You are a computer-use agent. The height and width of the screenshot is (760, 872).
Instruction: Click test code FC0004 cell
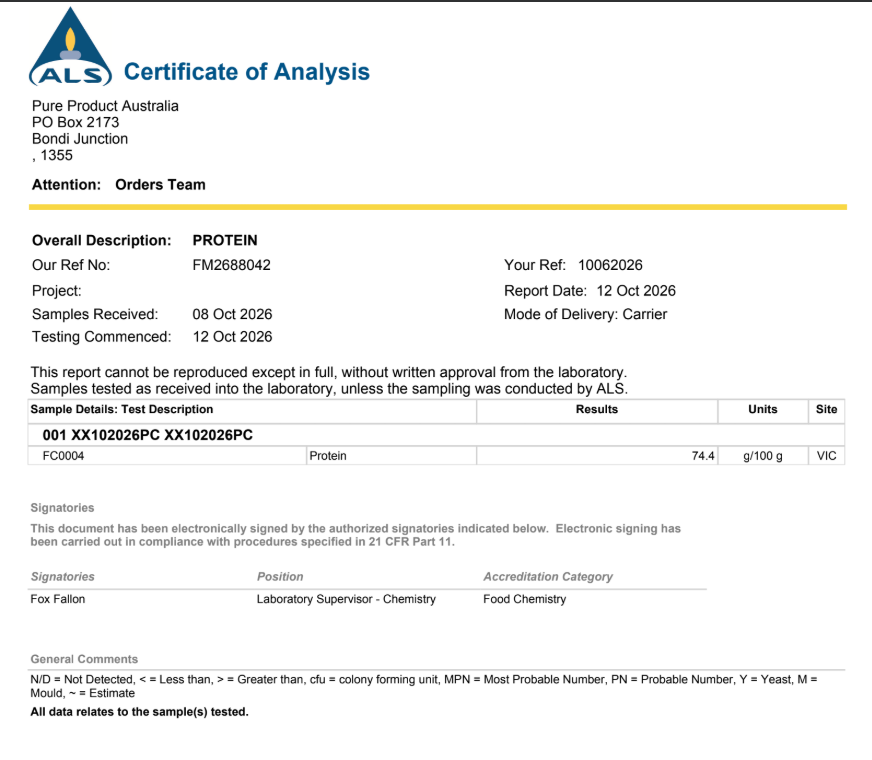click(x=167, y=456)
